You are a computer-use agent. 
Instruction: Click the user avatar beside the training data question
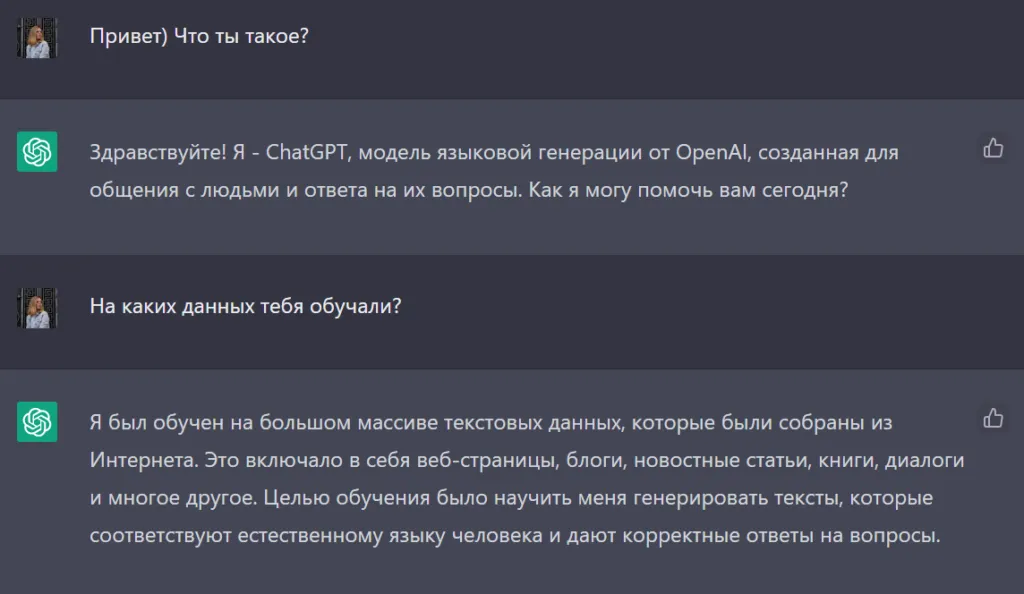point(37,307)
